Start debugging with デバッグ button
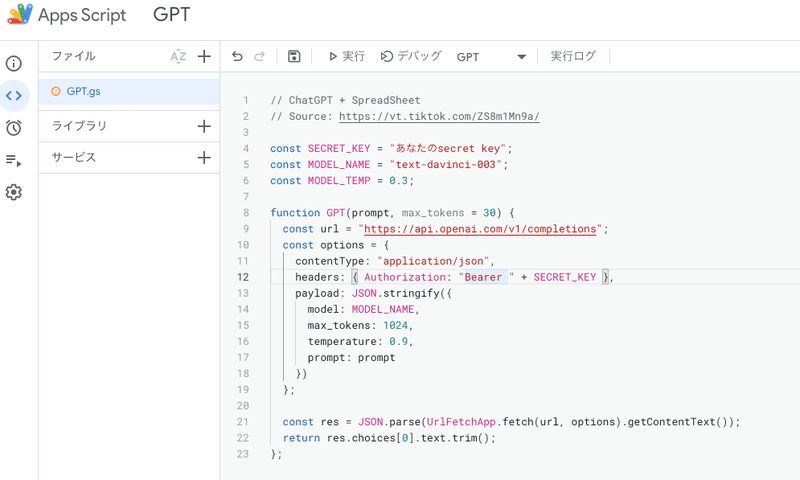This screenshot has width=800, height=480. tap(411, 56)
